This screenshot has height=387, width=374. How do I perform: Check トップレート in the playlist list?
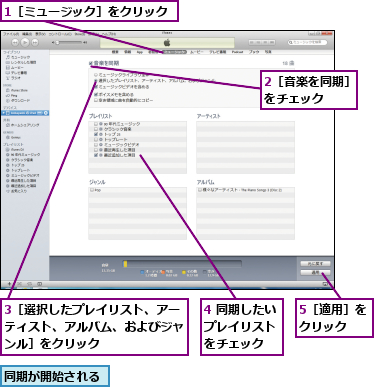click(96, 140)
